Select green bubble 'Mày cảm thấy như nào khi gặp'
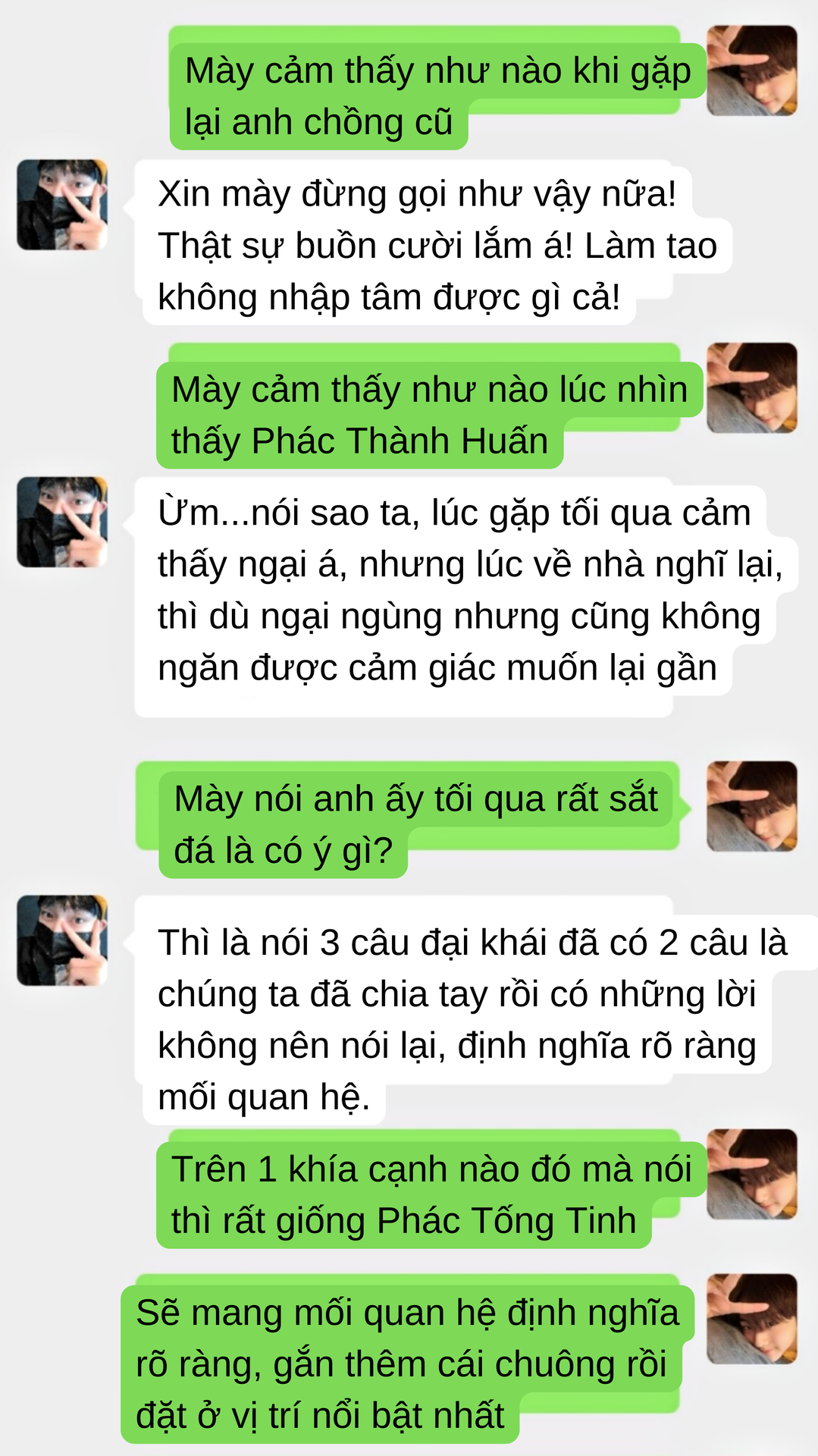Screen dimensions: 818x1456 436,88
